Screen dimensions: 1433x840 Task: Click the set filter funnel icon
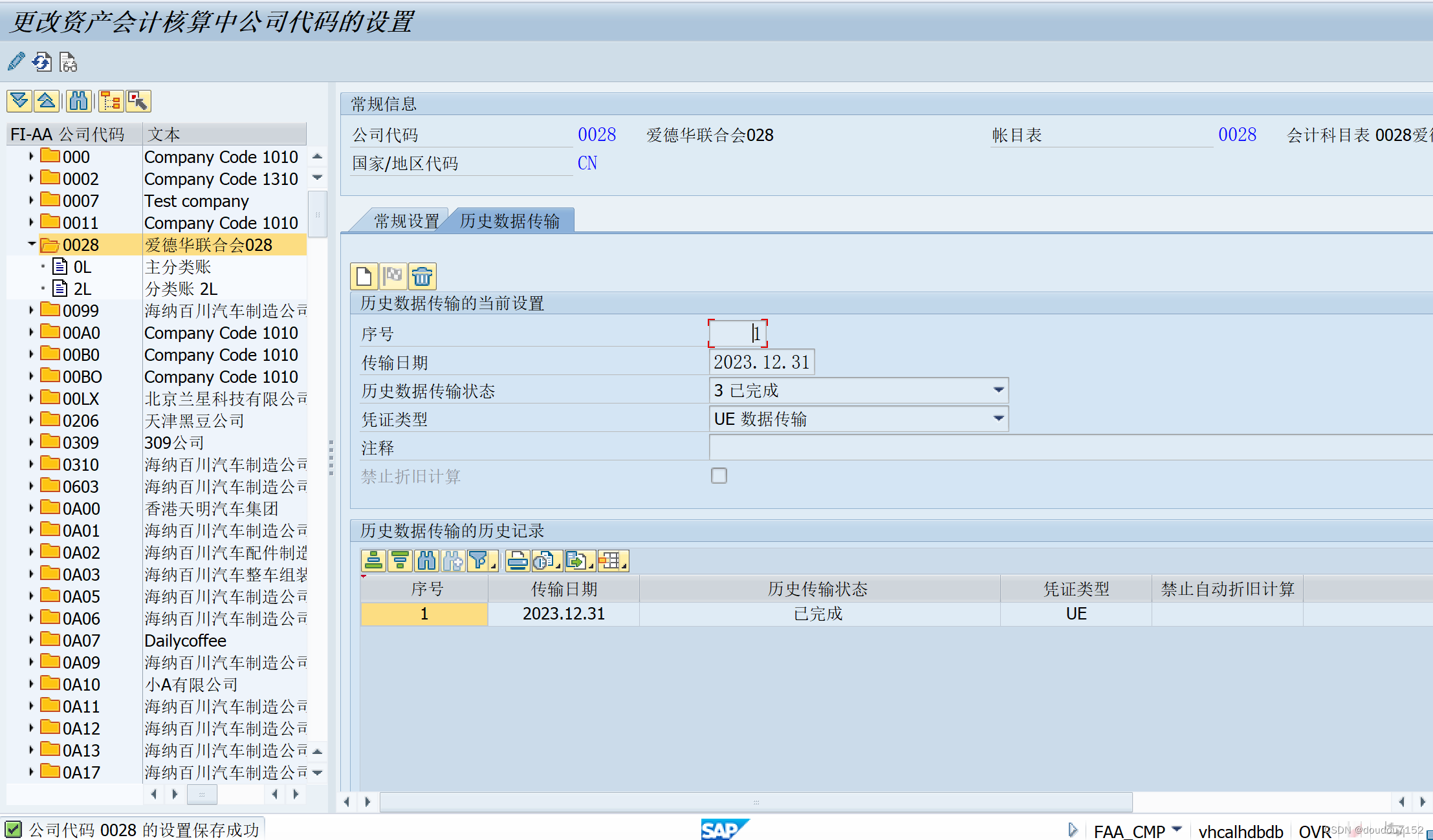[x=478, y=561]
